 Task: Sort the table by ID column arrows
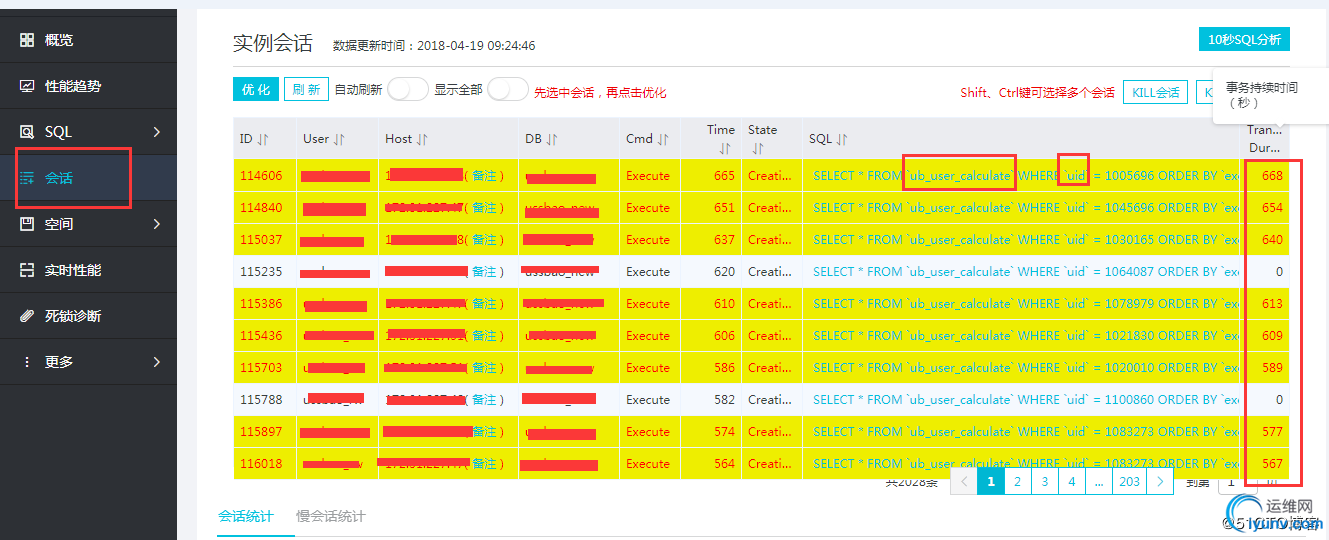coord(263,139)
